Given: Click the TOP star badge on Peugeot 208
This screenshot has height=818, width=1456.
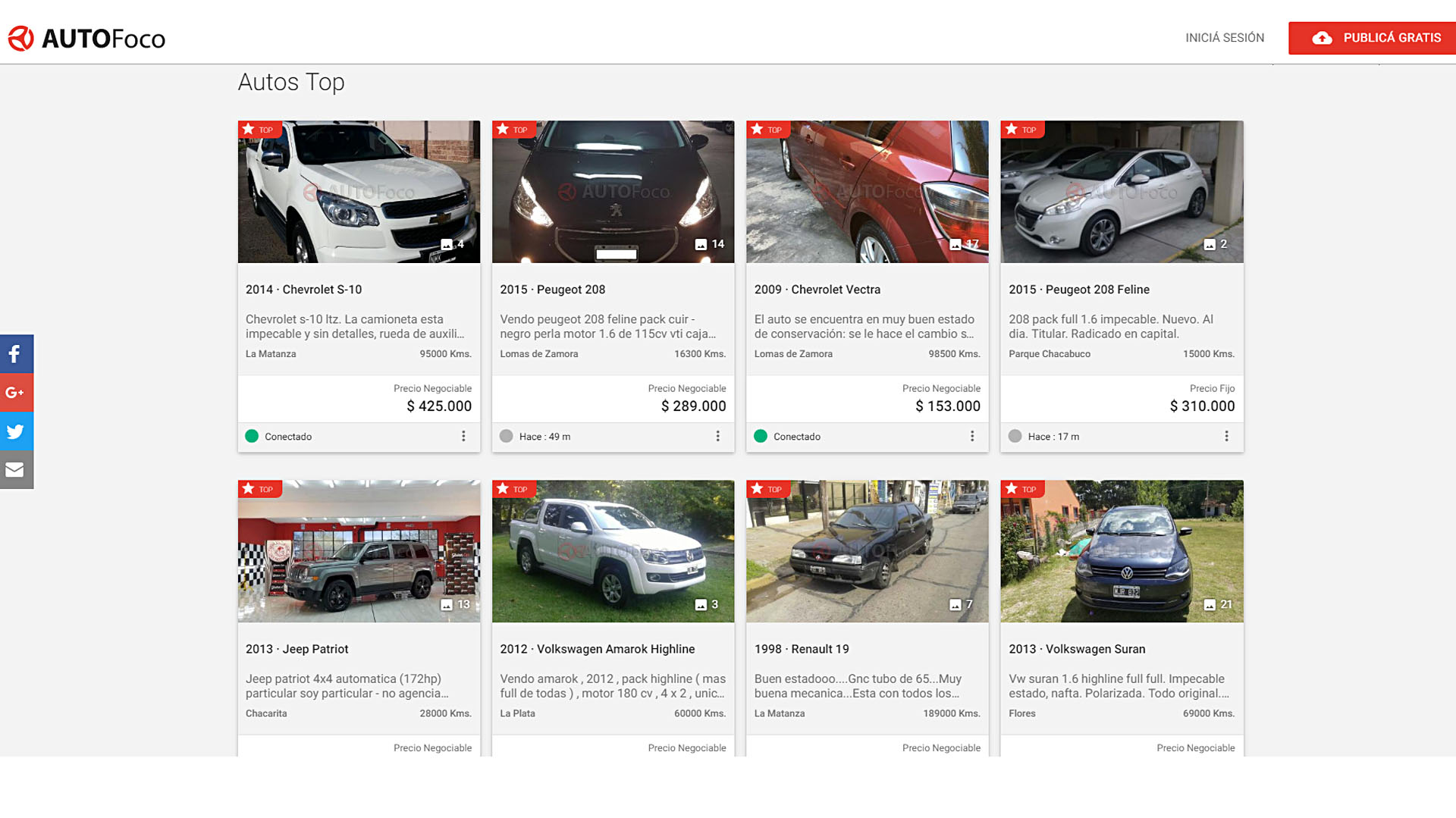Looking at the screenshot, I should point(513,130).
